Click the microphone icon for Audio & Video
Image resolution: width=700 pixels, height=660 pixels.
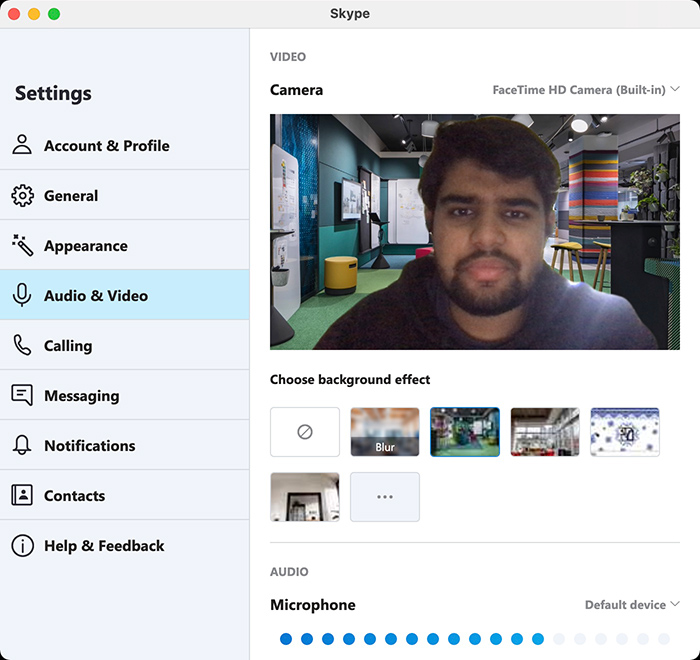tap(22, 295)
